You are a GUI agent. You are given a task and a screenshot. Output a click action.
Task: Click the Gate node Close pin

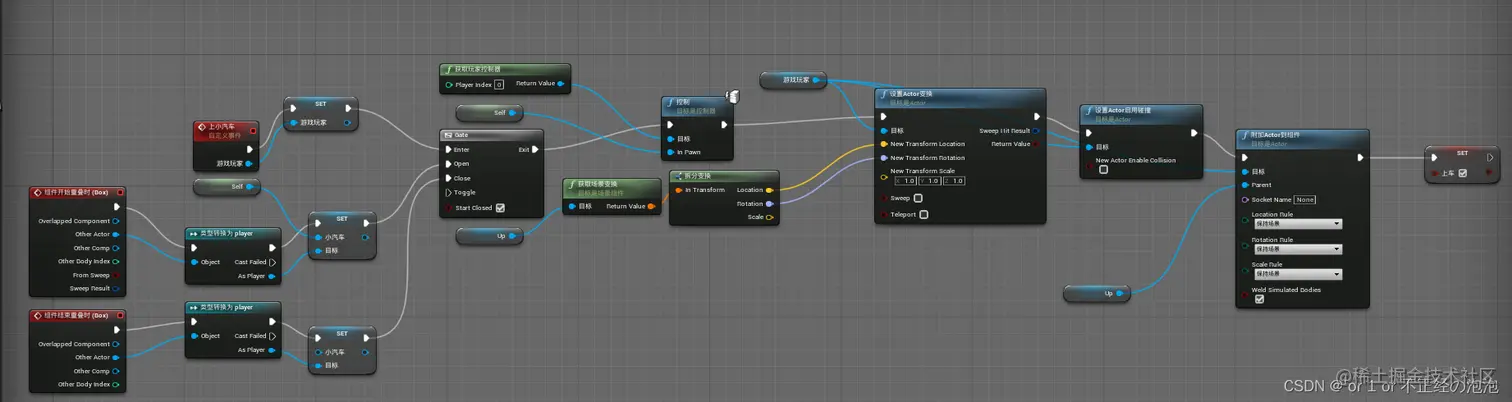[x=448, y=178]
